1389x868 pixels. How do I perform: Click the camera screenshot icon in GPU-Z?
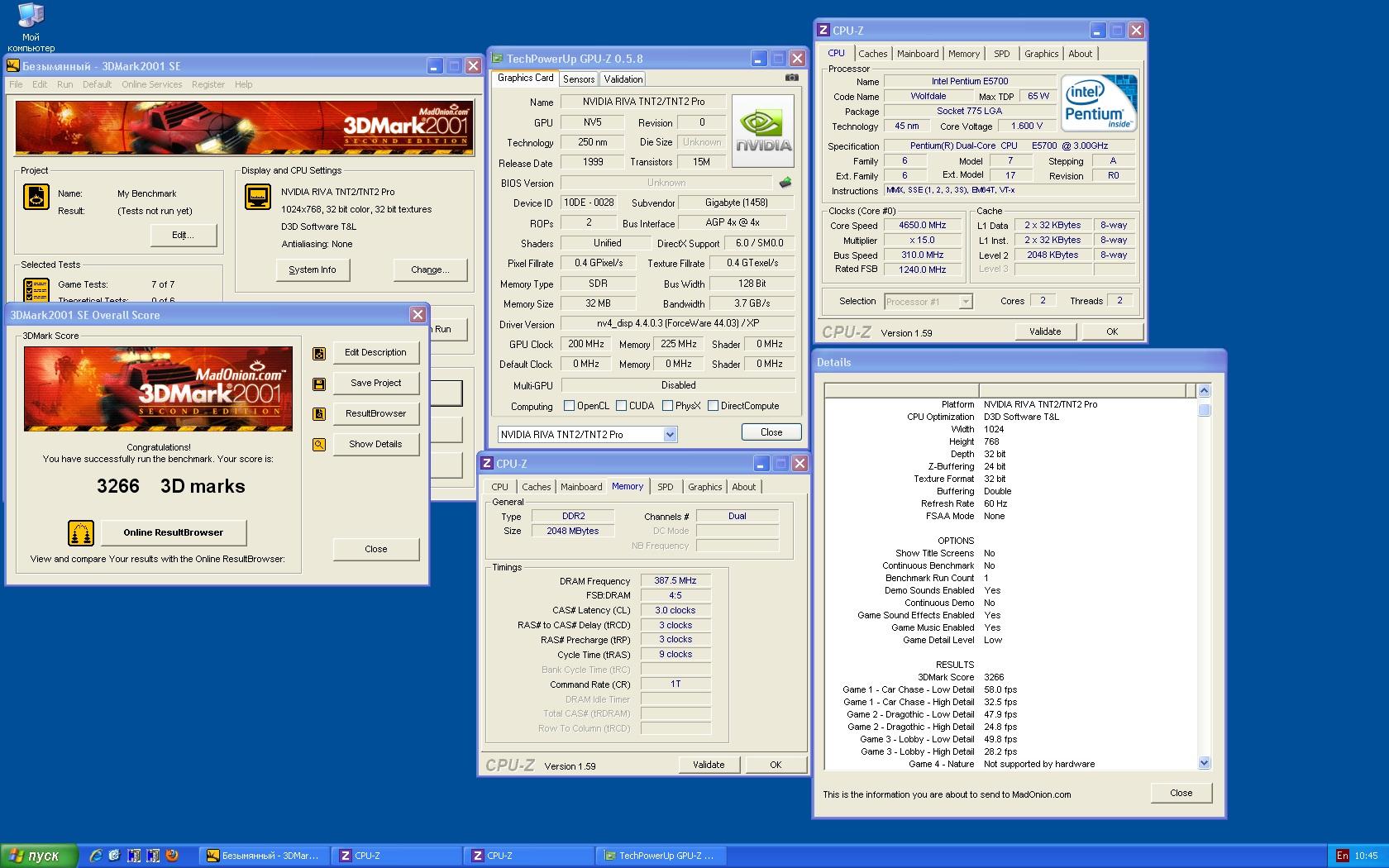(792, 78)
